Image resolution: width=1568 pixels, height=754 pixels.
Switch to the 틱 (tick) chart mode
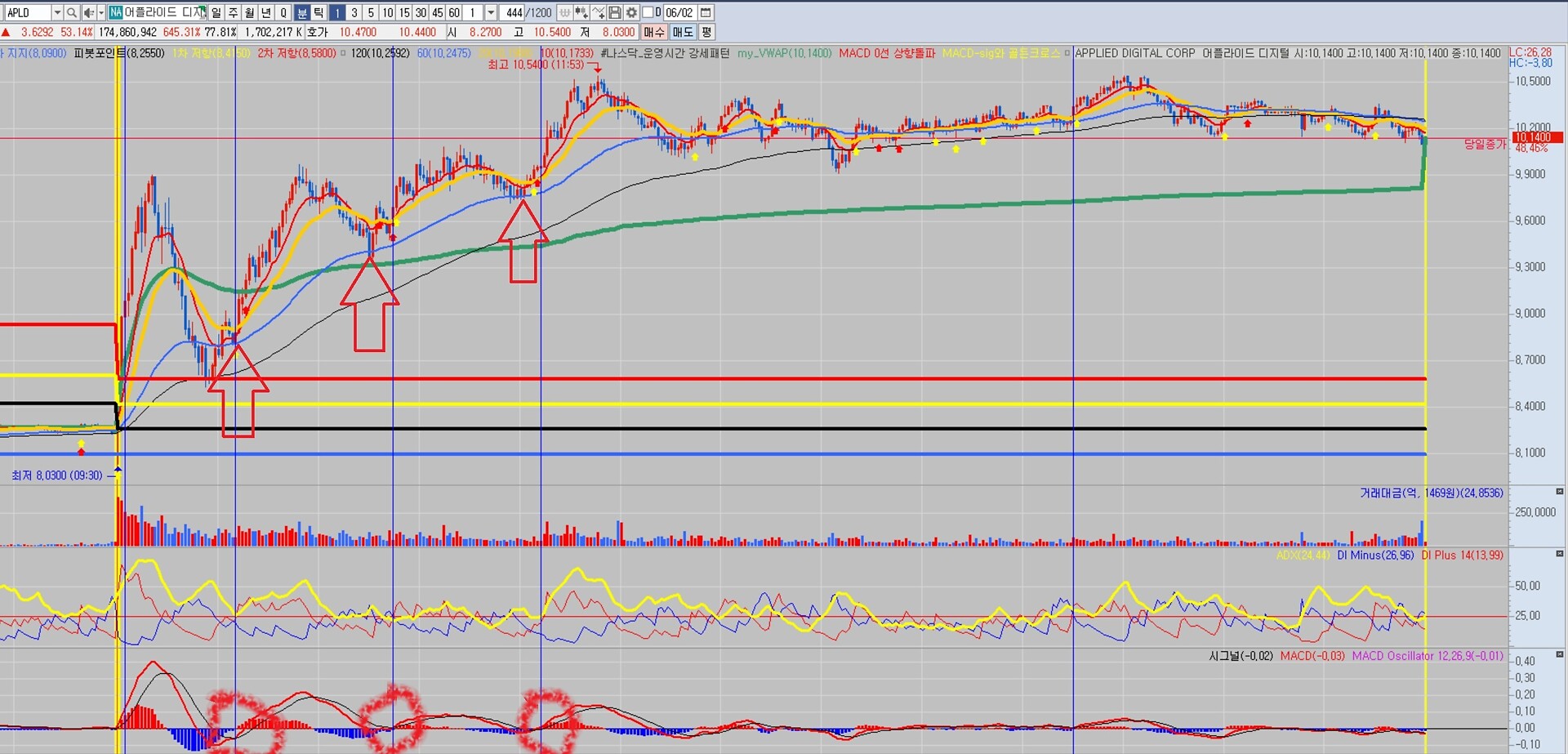point(318,12)
